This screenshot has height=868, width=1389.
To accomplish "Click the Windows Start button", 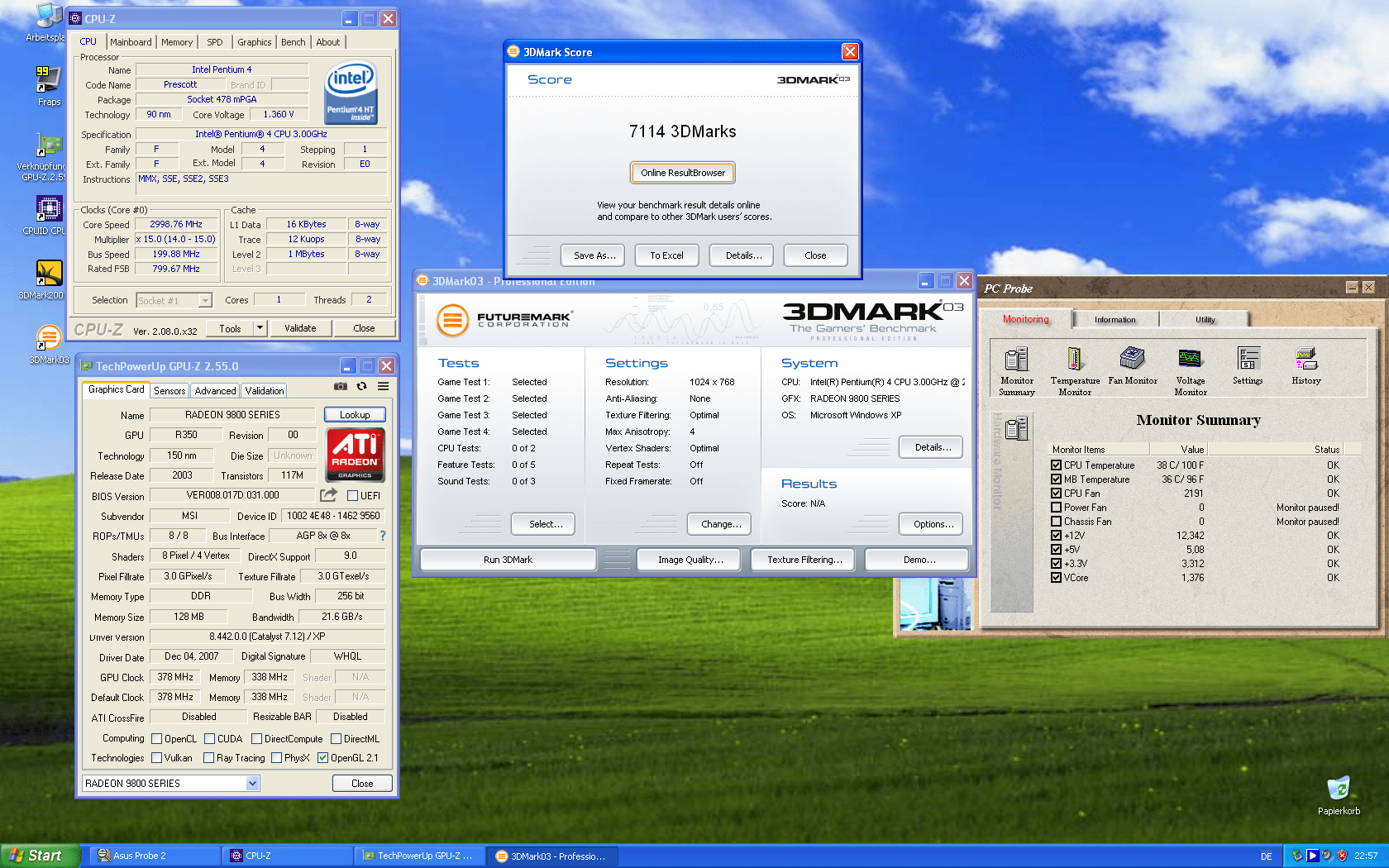I will tap(41, 856).
